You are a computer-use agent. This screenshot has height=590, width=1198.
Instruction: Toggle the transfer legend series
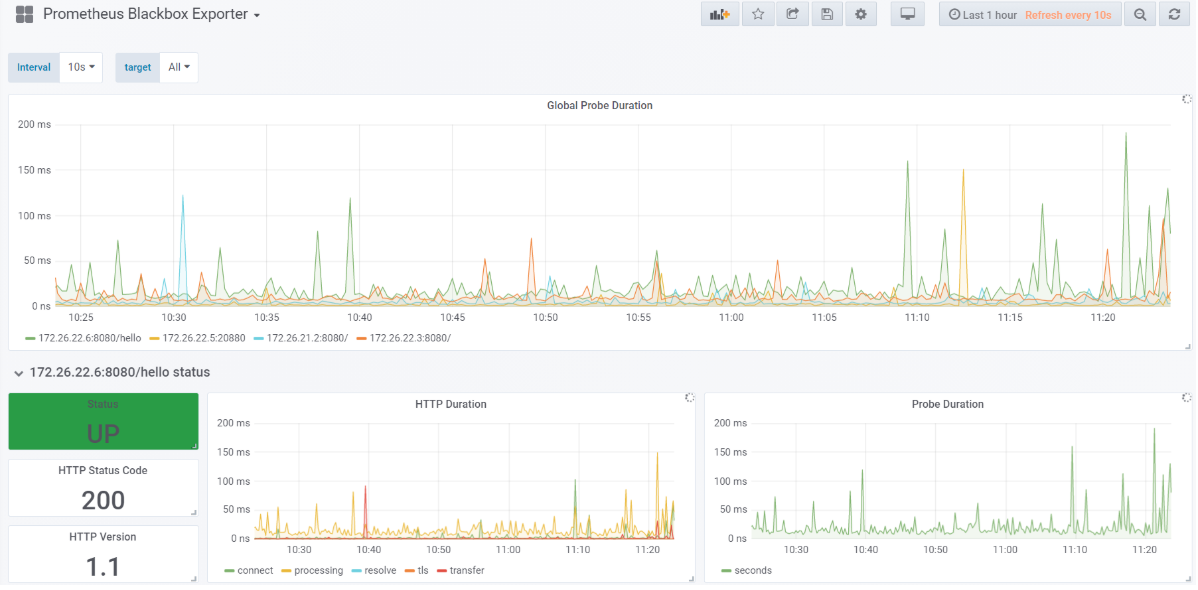click(x=460, y=571)
